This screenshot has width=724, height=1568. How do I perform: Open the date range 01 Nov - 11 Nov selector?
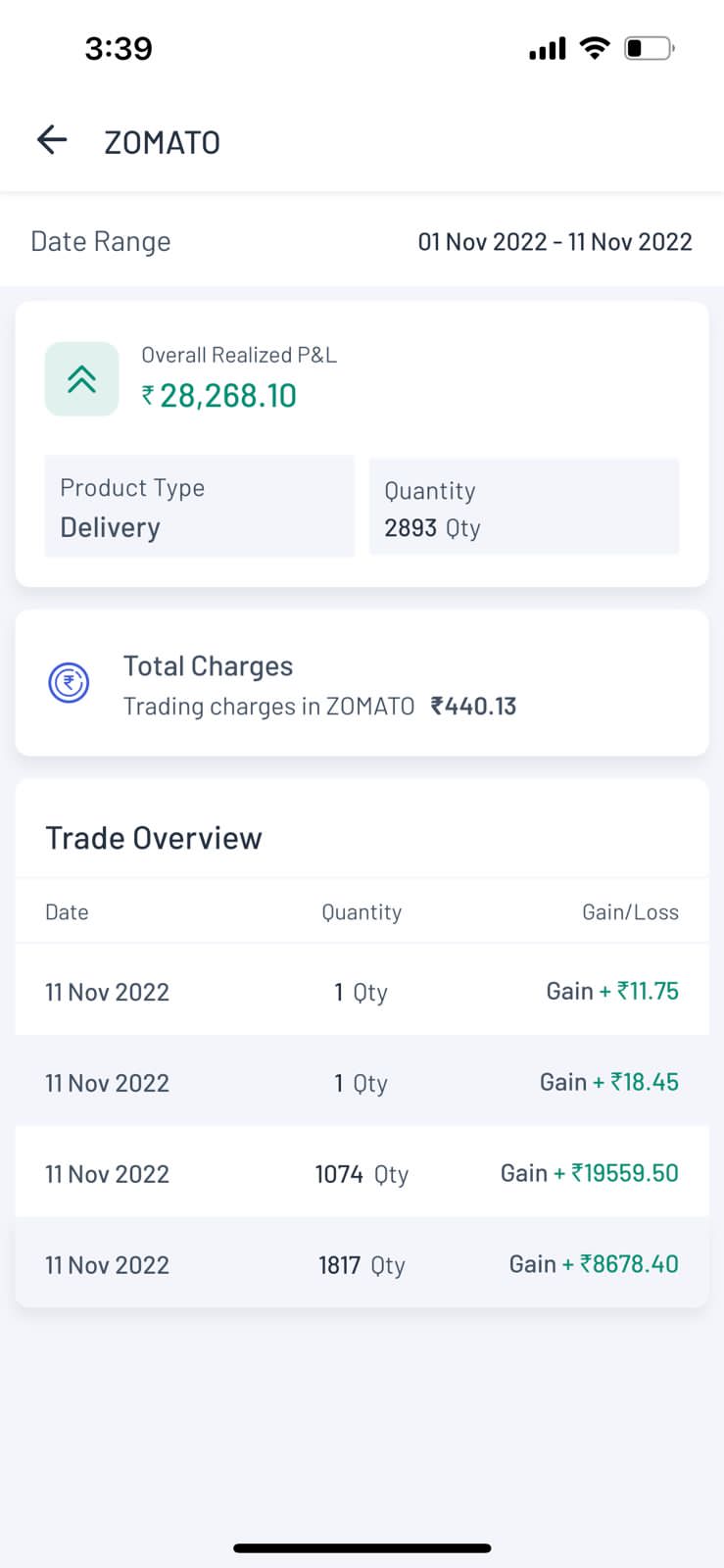coord(555,242)
